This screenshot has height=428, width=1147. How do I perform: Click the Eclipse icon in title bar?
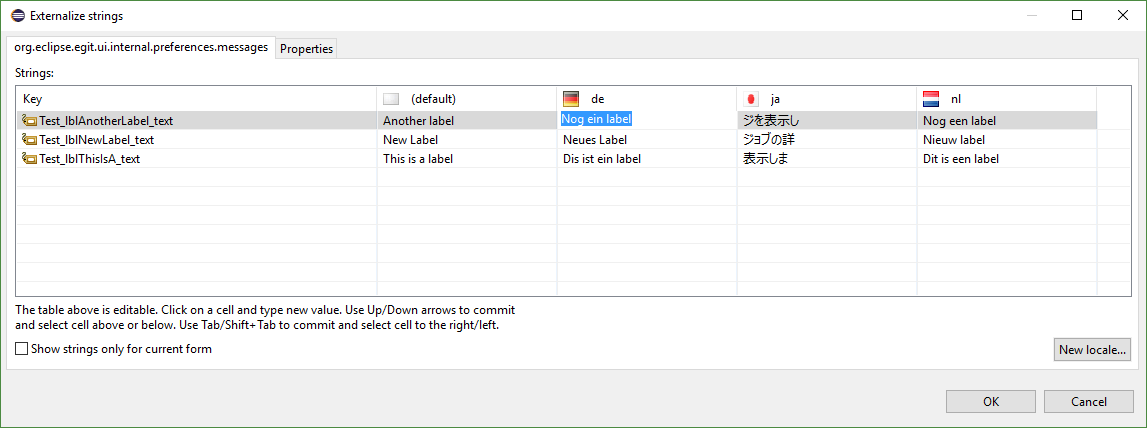18,15
